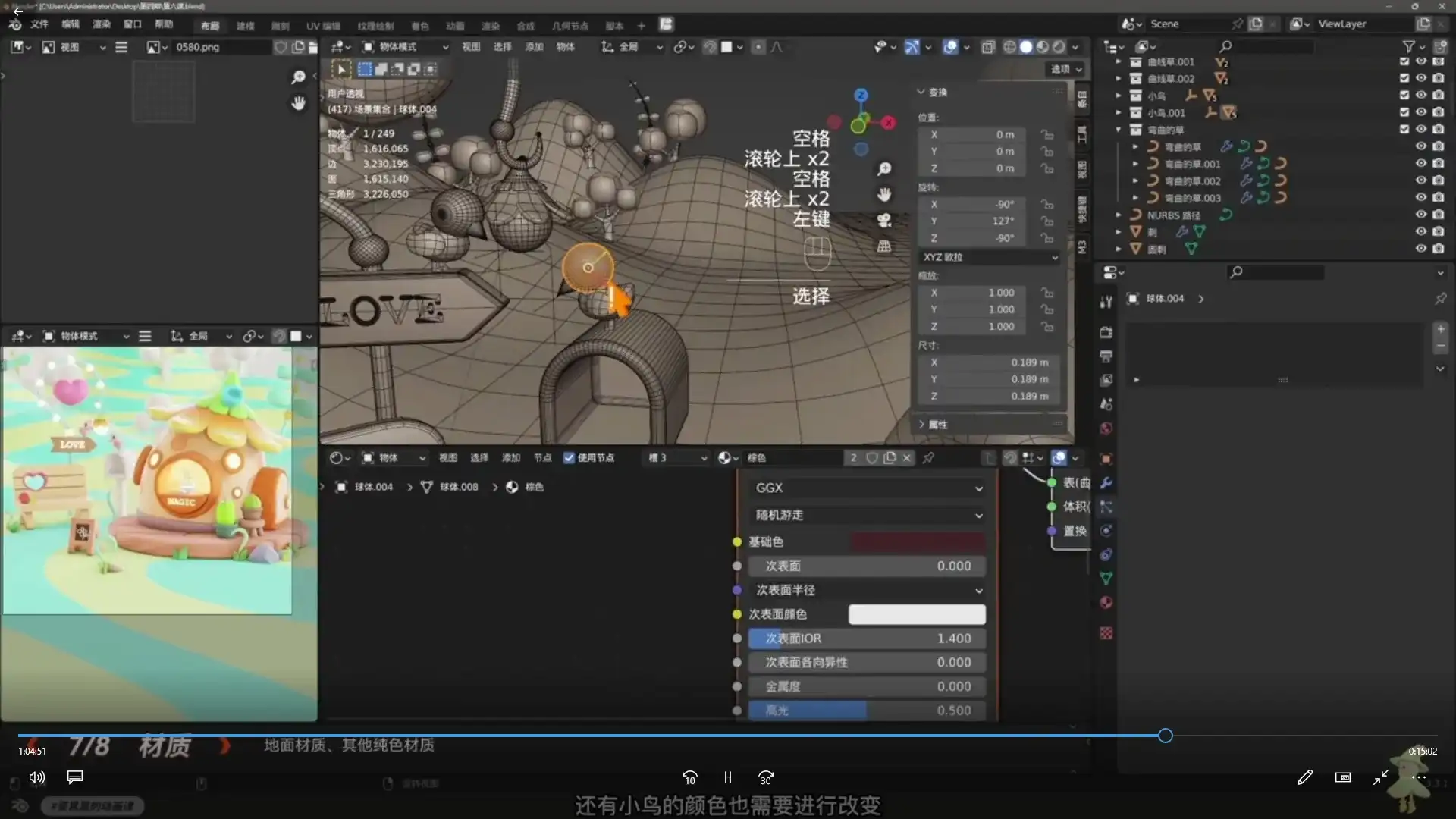Open the 渲染 menu in the top bar
The image size is (1456, 819).
coord(102,24)
